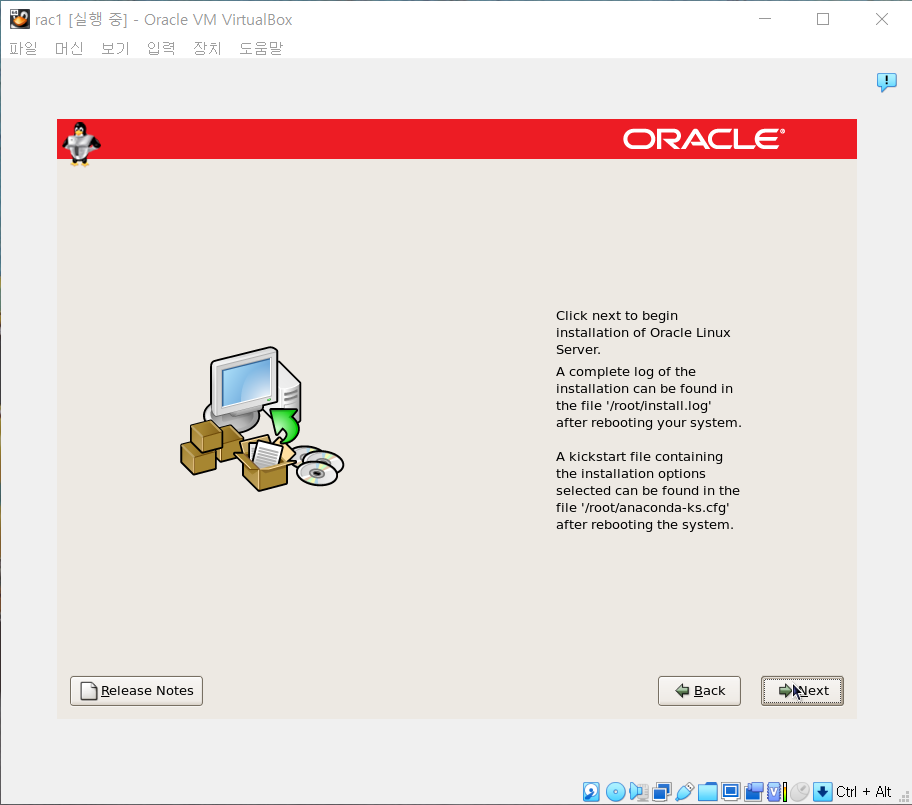Image resolution: width=912 pixels, height=805 pixels.
Task: Open the 도움말 menu
Action: (x=261, y=48)
